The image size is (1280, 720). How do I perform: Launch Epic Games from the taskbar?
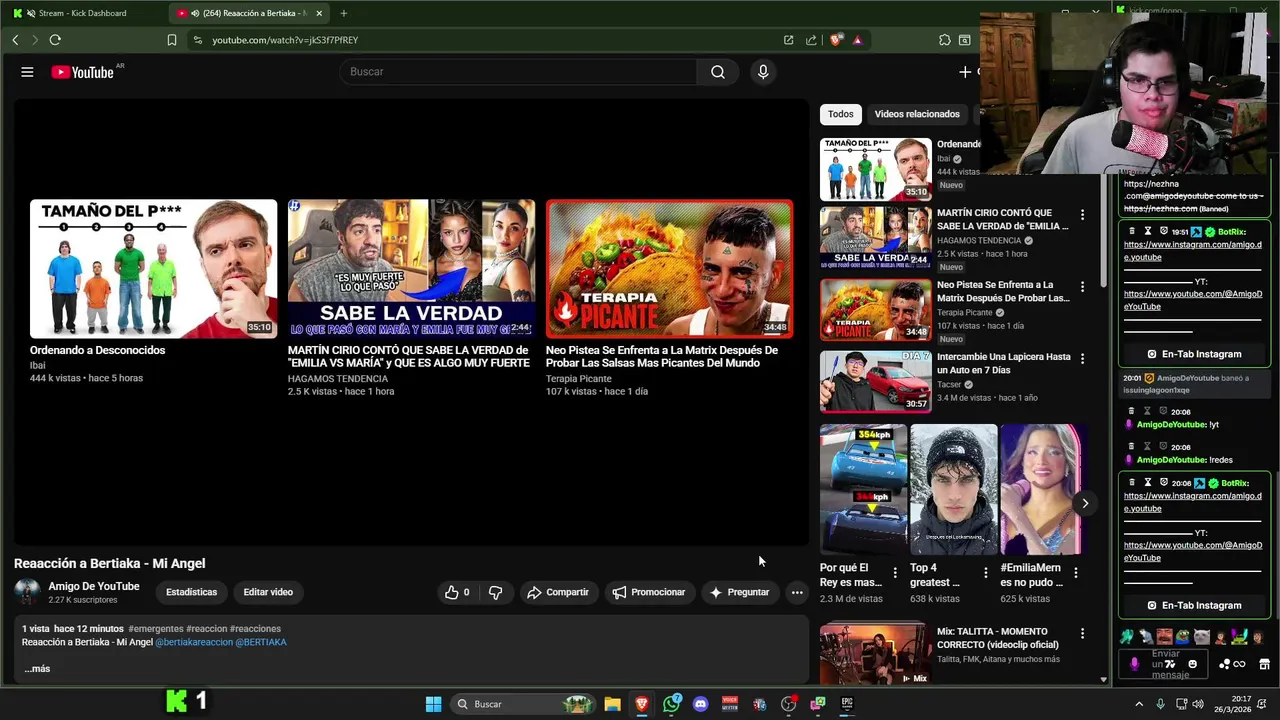point(847,704)
